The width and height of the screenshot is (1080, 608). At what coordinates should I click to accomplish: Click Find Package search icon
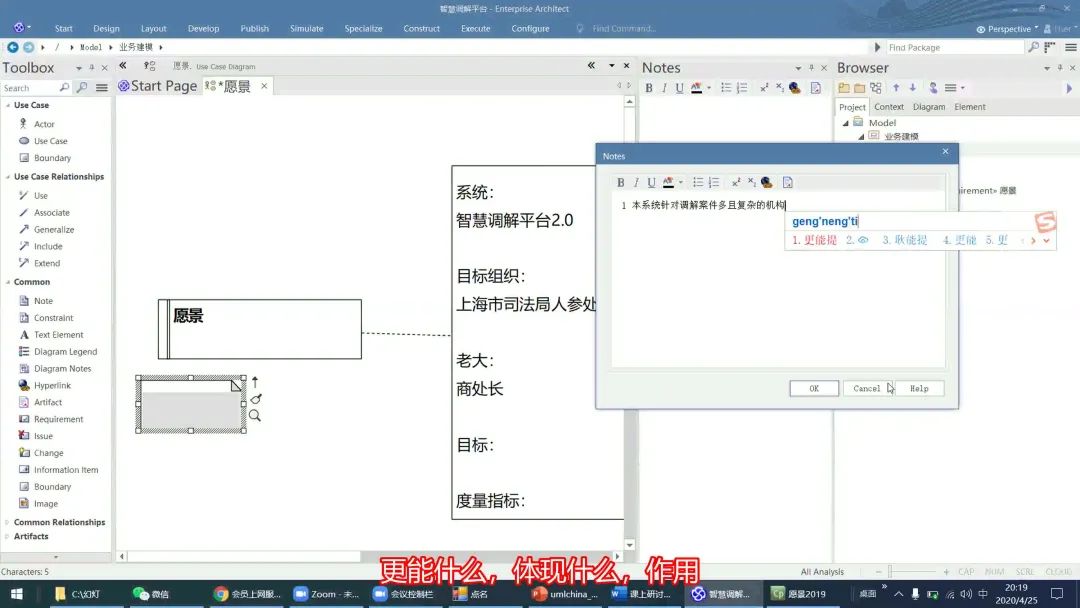click(1033, 47)
